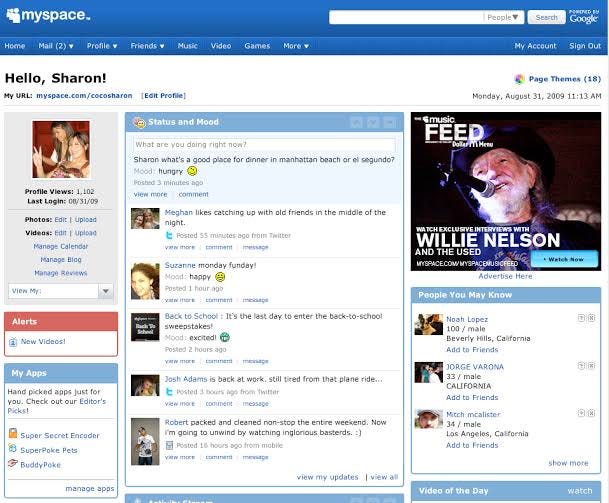Click the Powered by Google logo

[x=584, y=17]
